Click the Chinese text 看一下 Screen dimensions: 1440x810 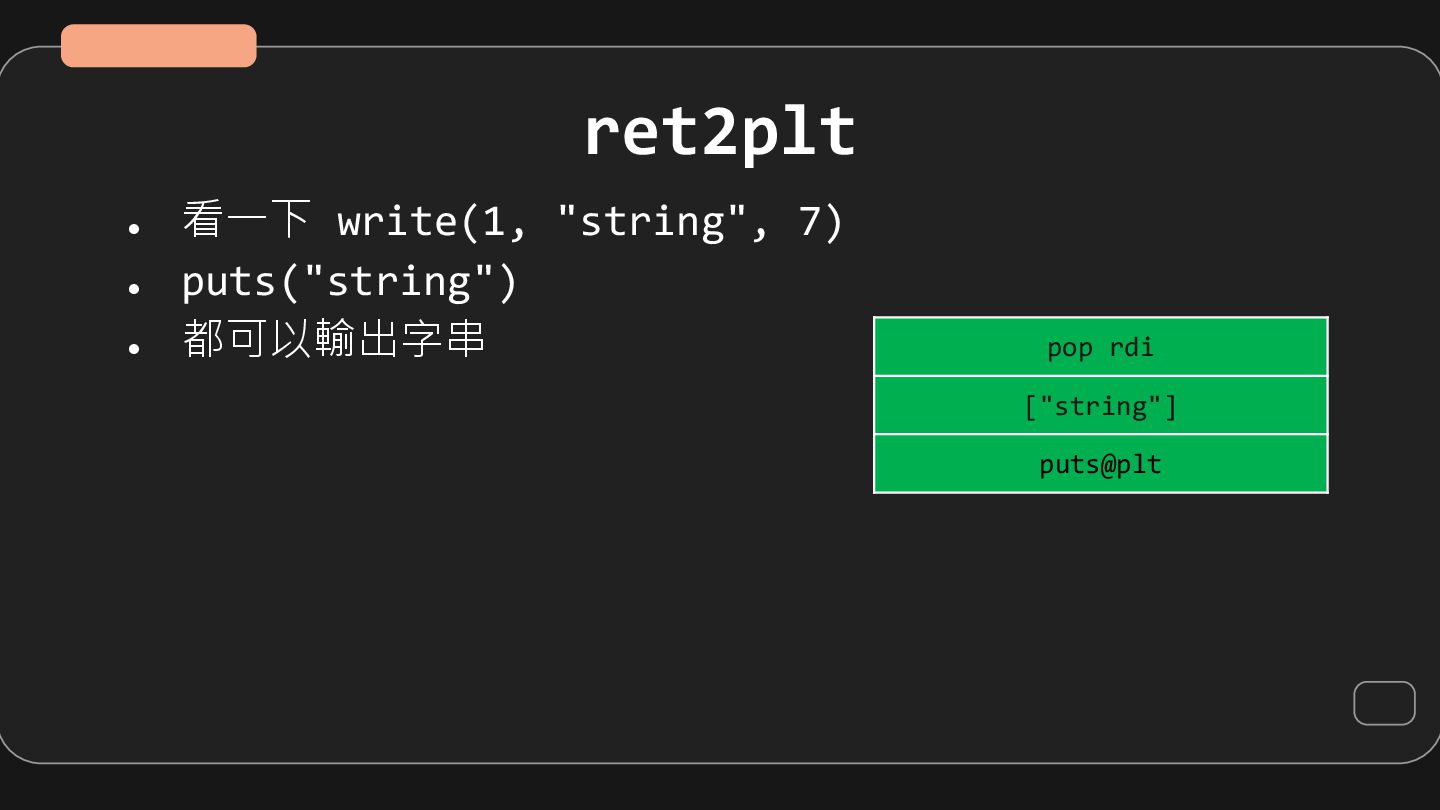point(246,220)
